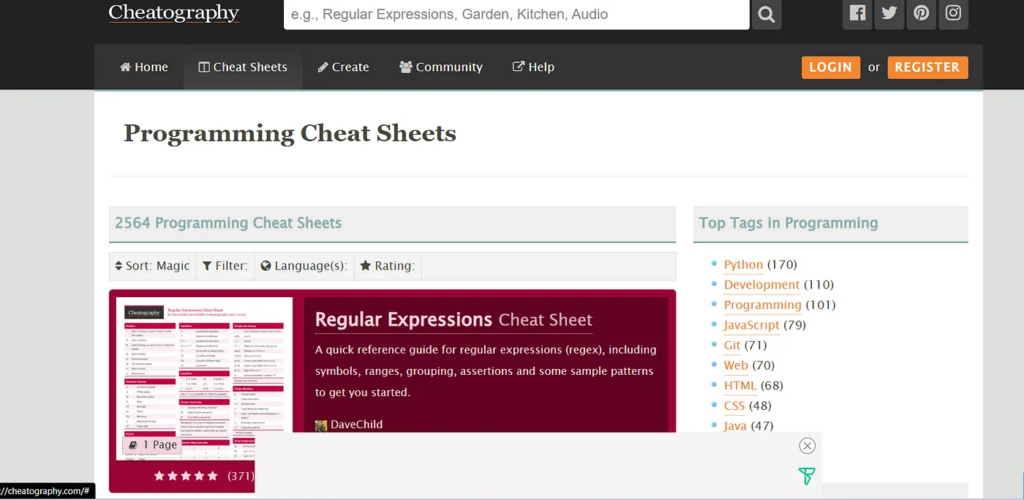1024x500 pixels.
Task: Open the Help menu
Action: coord(534,67)
